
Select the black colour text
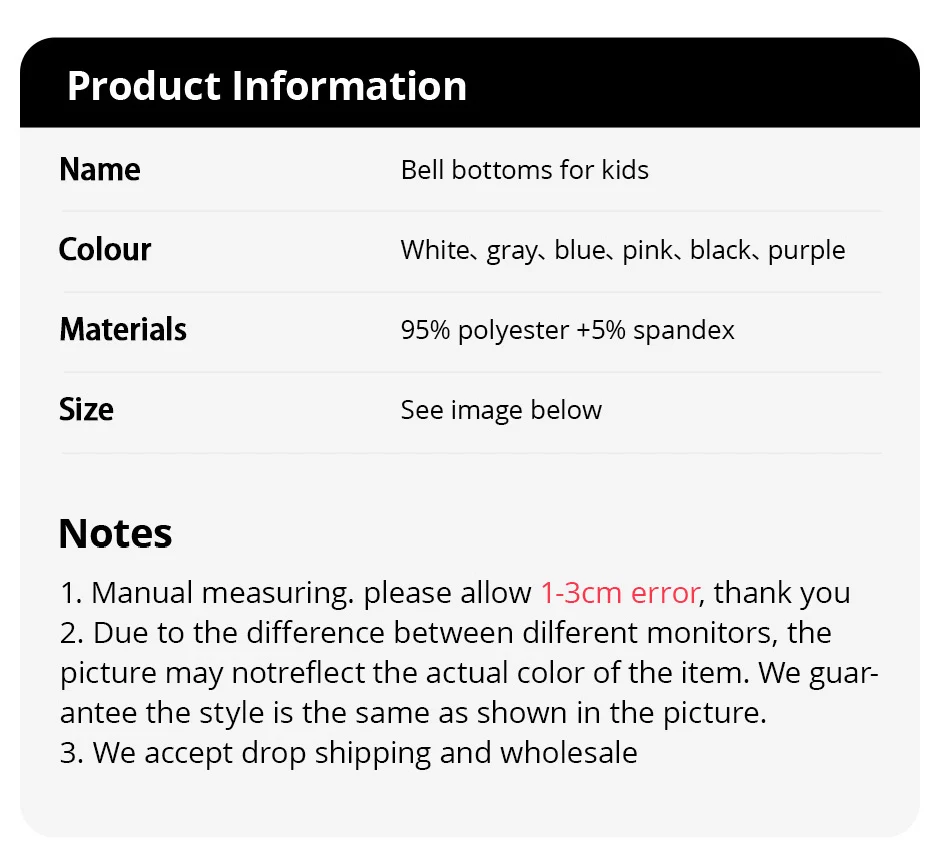(721, 250)
